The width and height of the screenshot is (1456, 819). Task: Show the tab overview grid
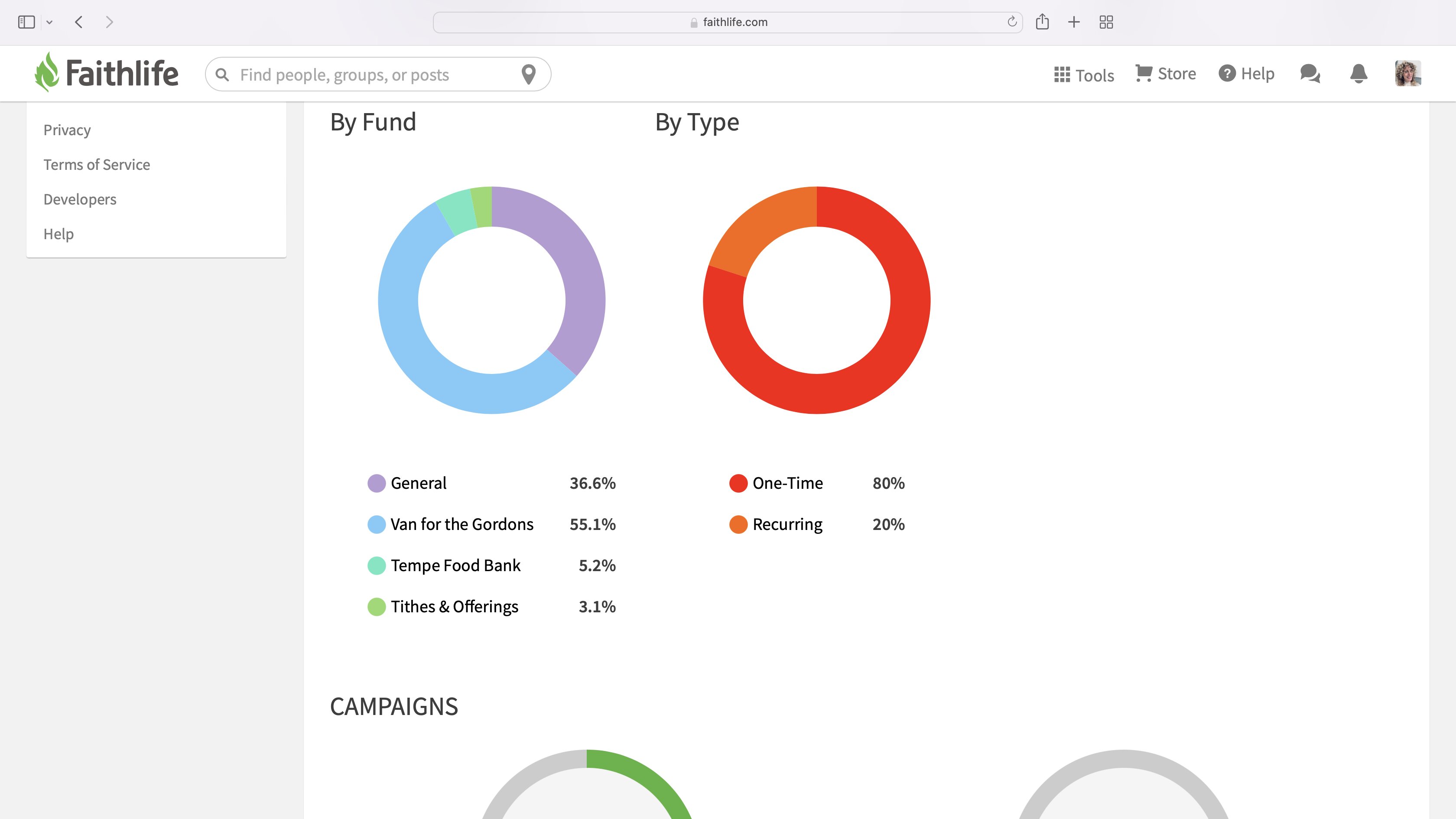click(x=1106, y=22)
